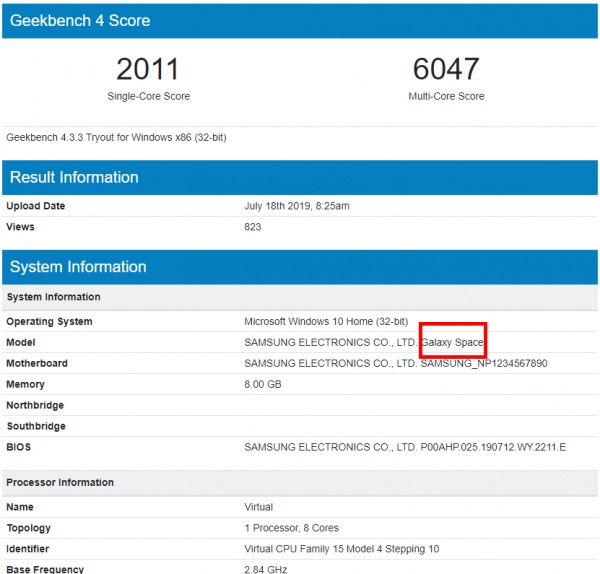Image resolution: width=600 pixels, height=574 pixels.
Task: Select the 1 Processor, 8 Cores topology
Action: (291, 528)
